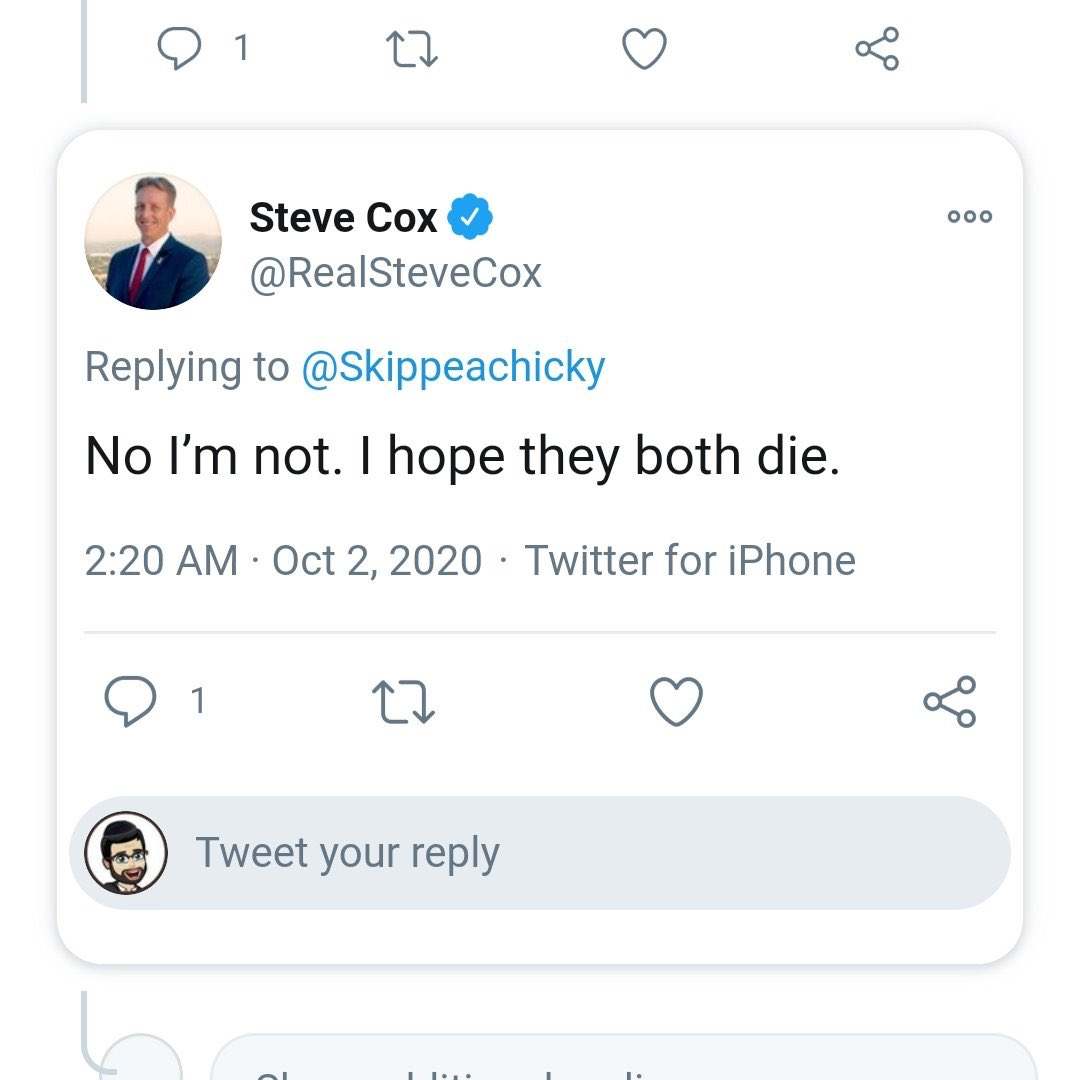The width and height of the screenshot is (1080, 1080).
Task: Open reply count 1 on Steve Cox tweet
Action: [x=198, y=701]
